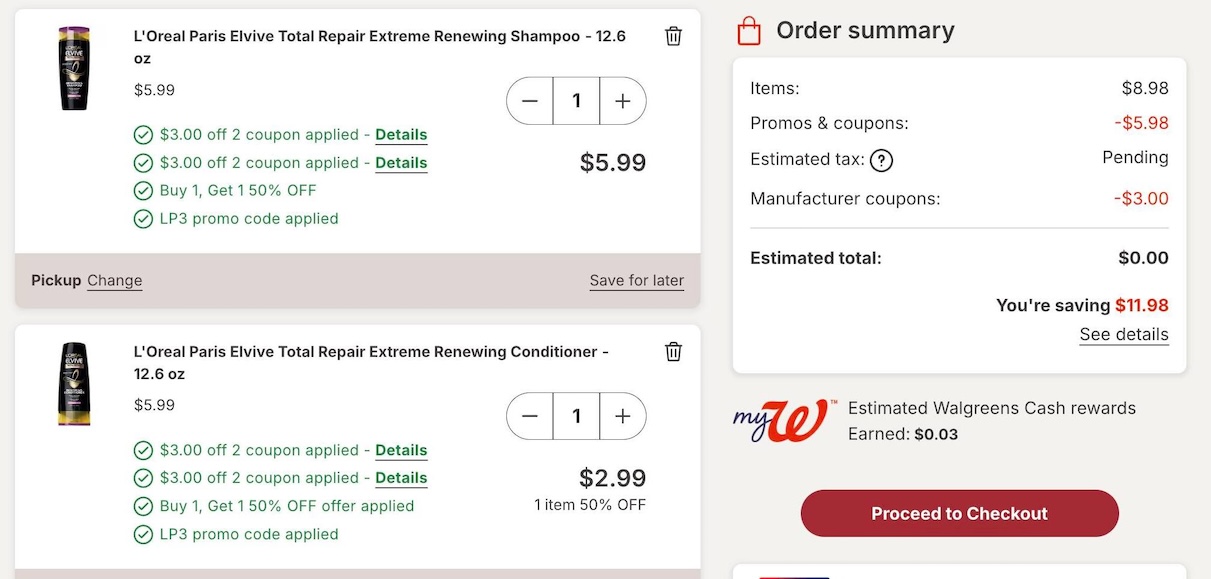Viewport: 1211px width, 579px height.
Task: Click the Order summary bag icon
Action: (749, 31)
